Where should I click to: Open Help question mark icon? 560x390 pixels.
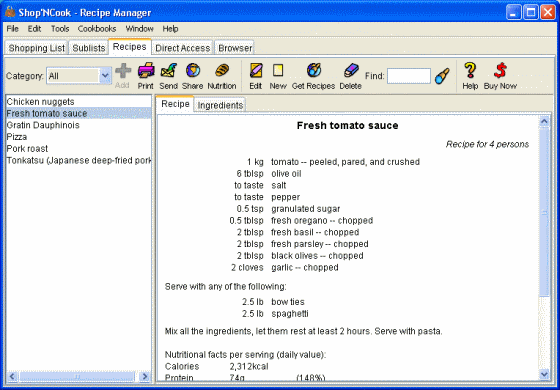470,71
